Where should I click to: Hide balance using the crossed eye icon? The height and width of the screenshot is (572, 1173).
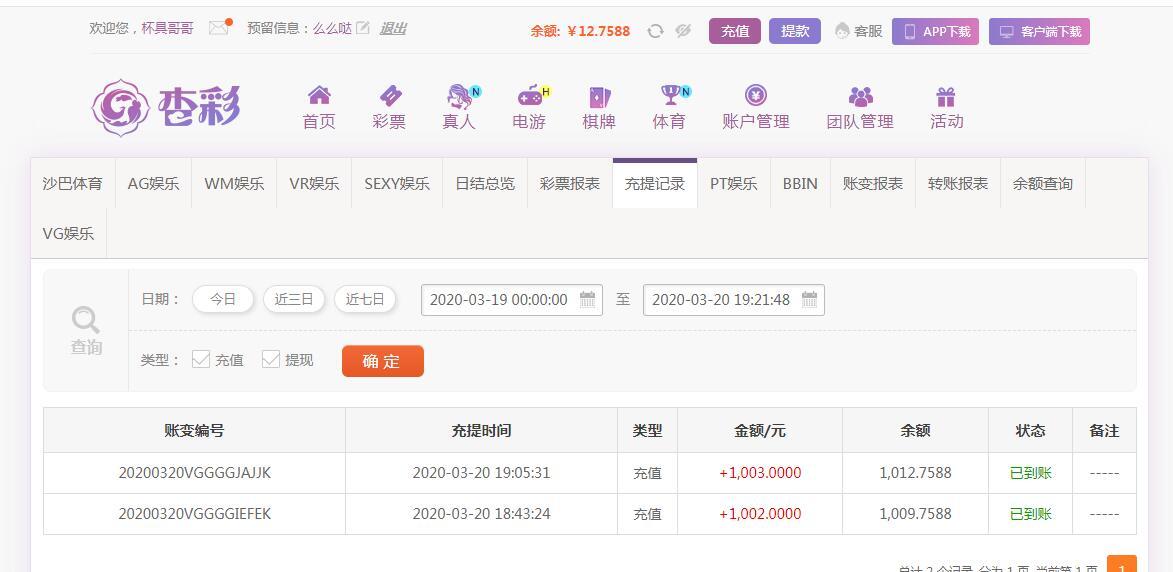[682, 31]
